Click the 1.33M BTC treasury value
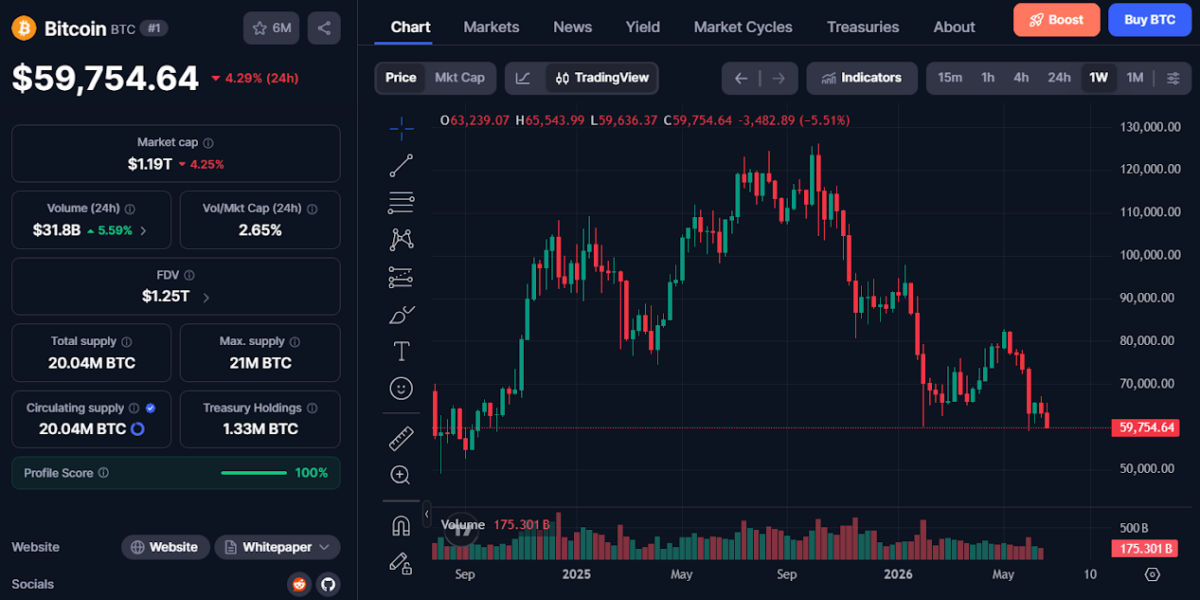Image resolution: width=1200 pixels, height=600 pixels. click(260, 429)
